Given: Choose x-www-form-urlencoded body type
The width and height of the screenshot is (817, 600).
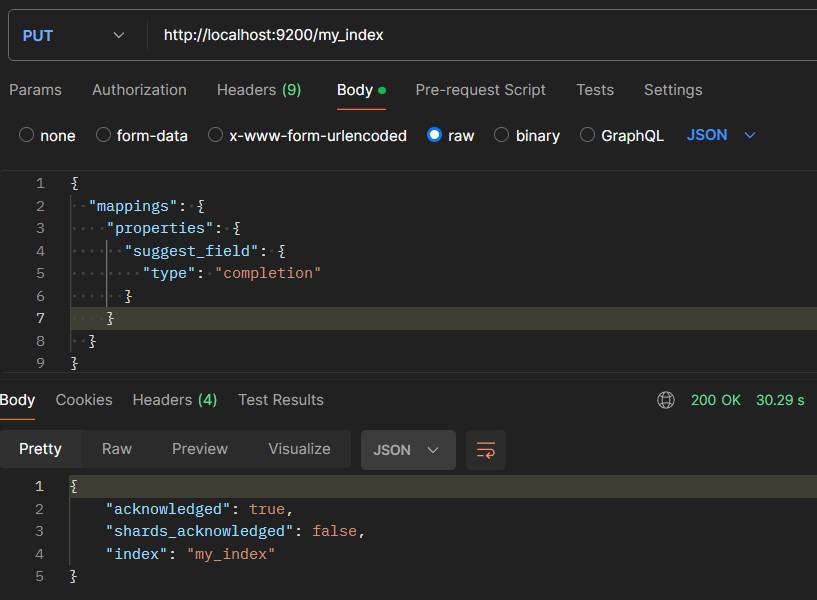Looking at the screenshot, I should [x=215, y=135].
